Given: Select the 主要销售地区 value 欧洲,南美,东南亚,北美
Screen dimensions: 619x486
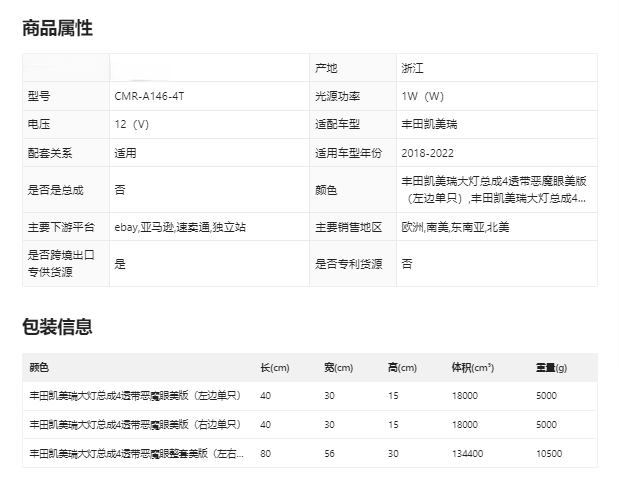Looking at the screenshot, I should (455, 227).
